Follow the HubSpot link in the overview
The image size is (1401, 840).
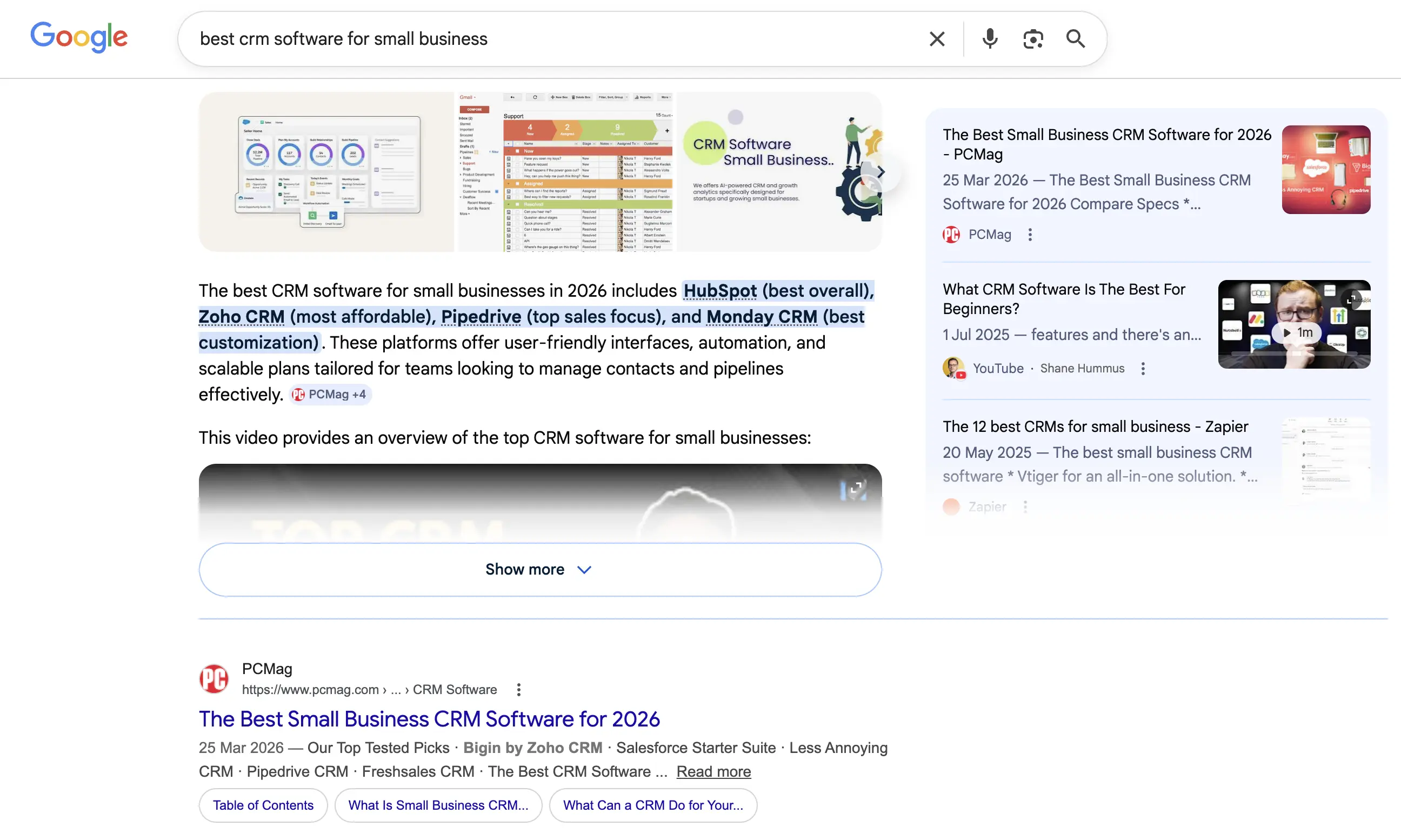pos(720,291)
